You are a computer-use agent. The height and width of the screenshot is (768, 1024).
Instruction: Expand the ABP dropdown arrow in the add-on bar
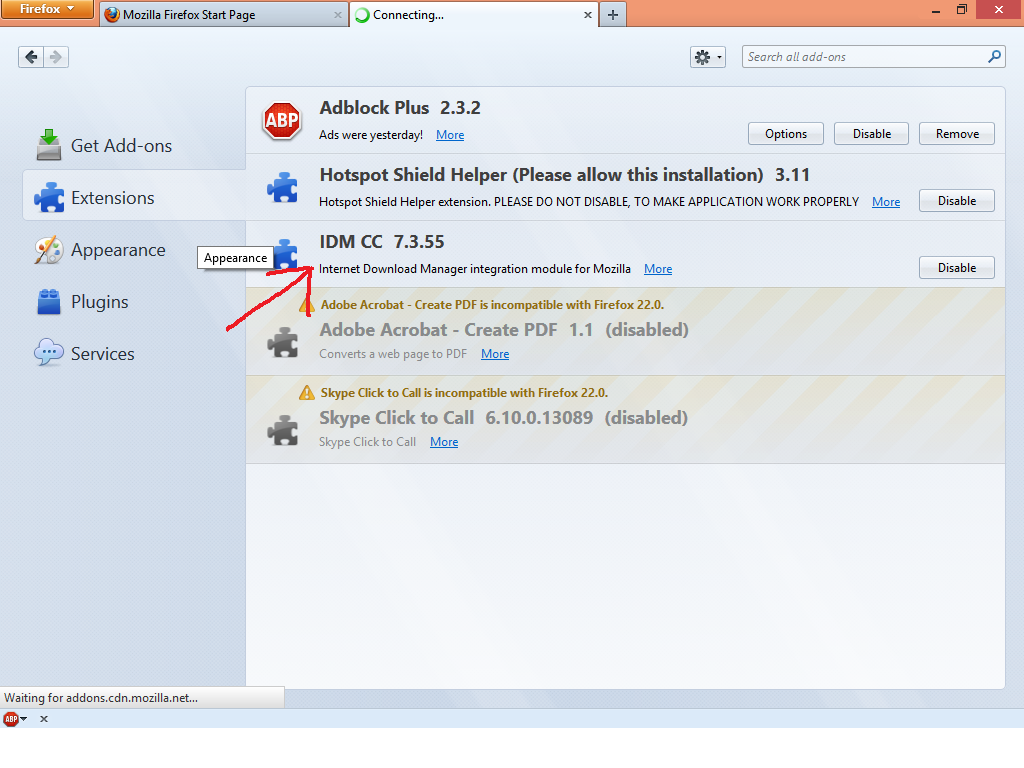point(24,718)
